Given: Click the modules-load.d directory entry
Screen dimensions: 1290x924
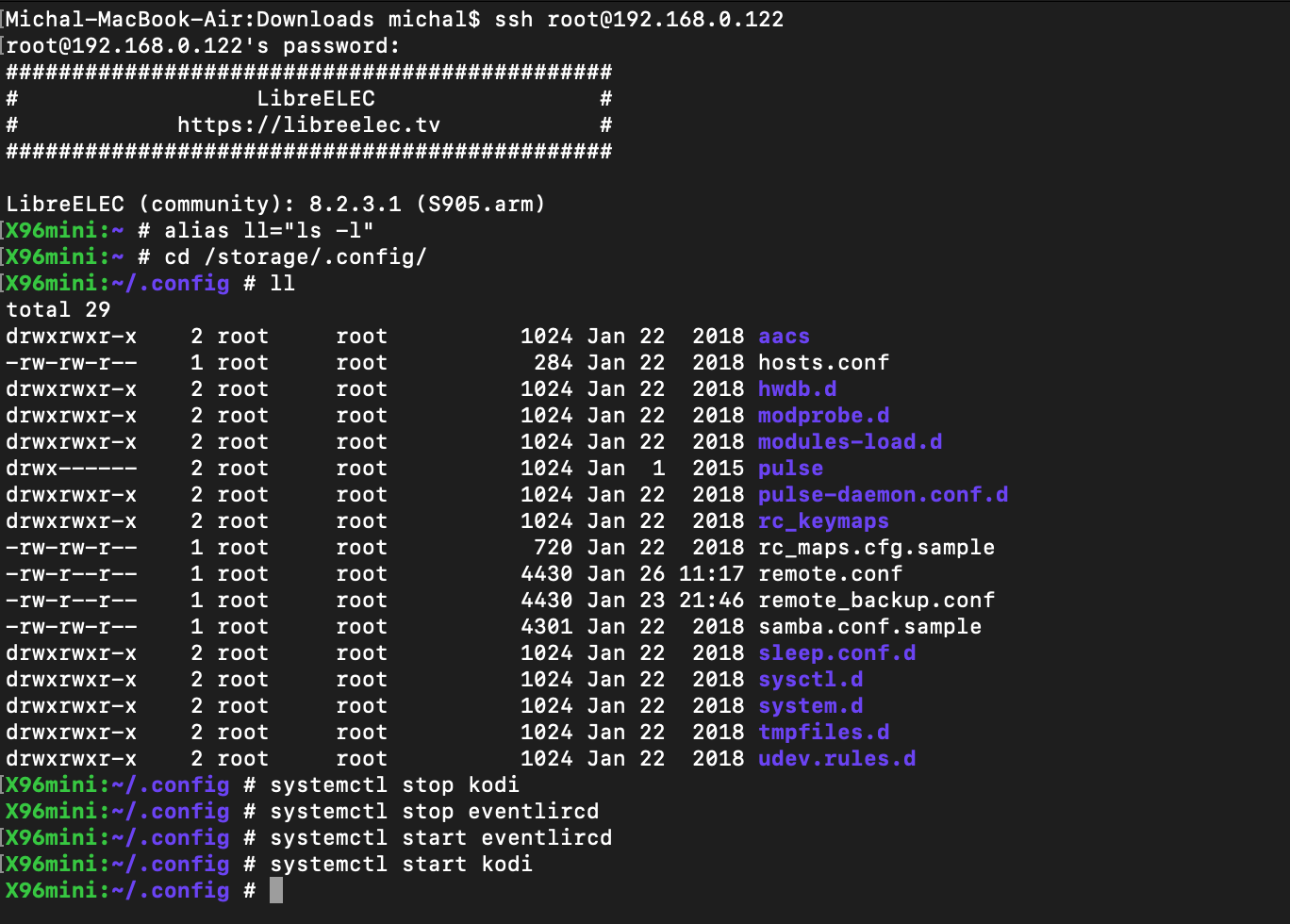Looking at the screenshot, I should pyautogui.click(x=850, y=442).
